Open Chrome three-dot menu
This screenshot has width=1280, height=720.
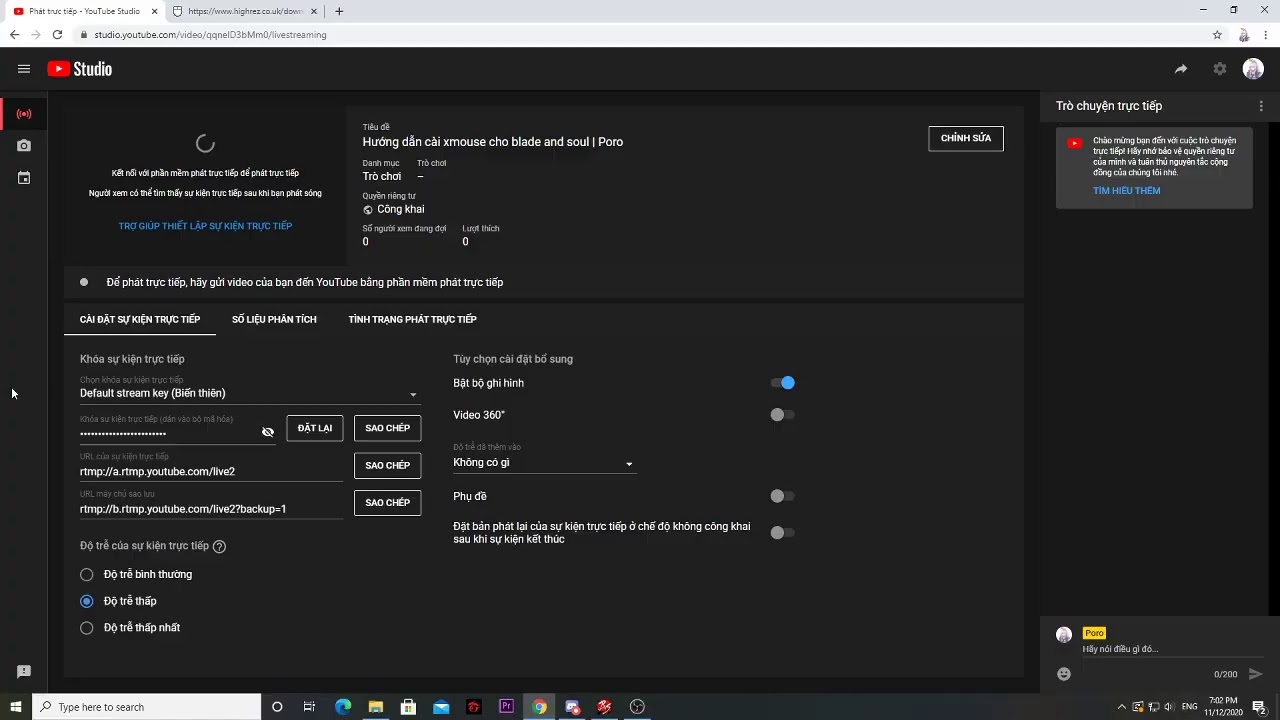pos(1266,34)
